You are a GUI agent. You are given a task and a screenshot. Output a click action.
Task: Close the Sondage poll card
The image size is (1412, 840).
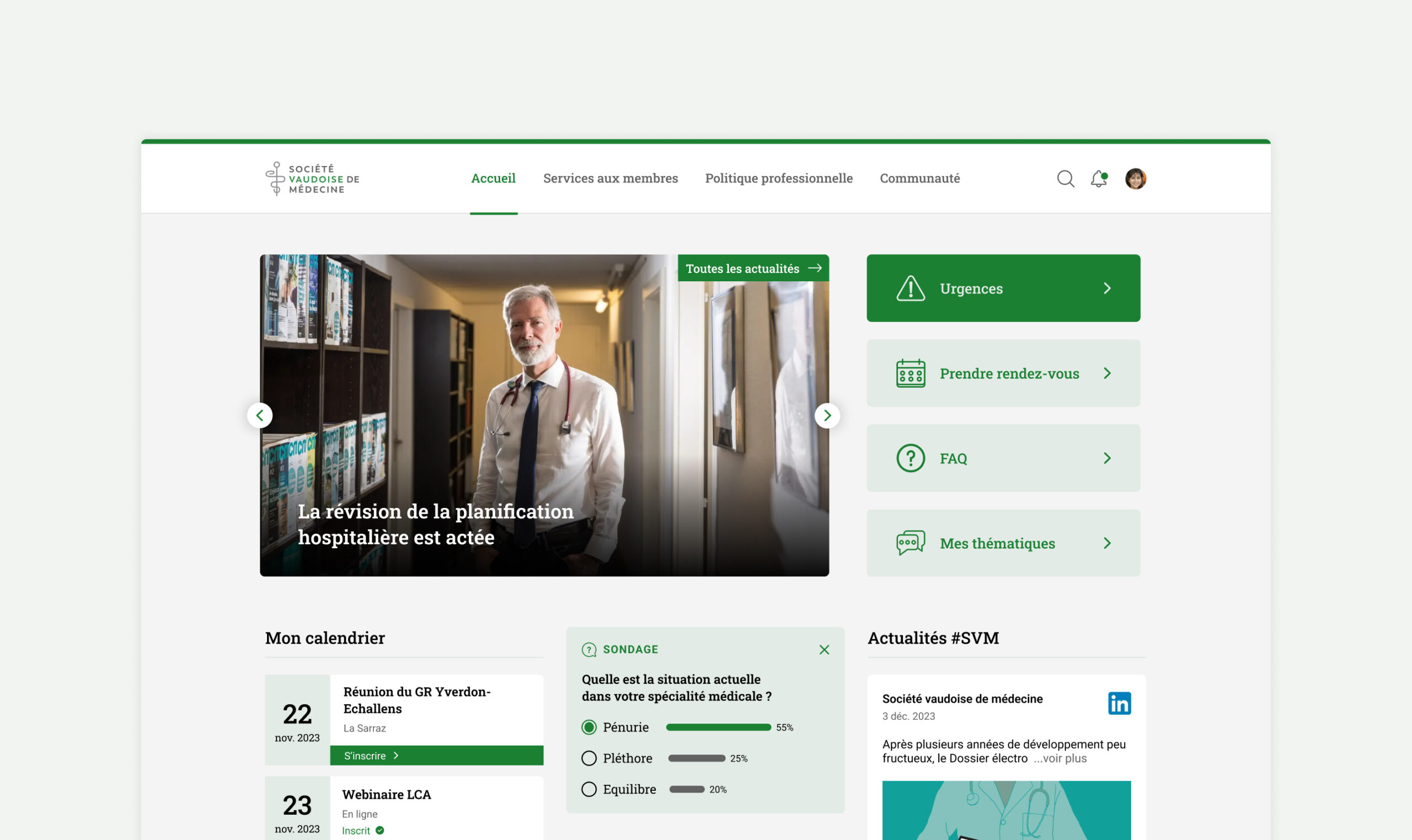824,649
